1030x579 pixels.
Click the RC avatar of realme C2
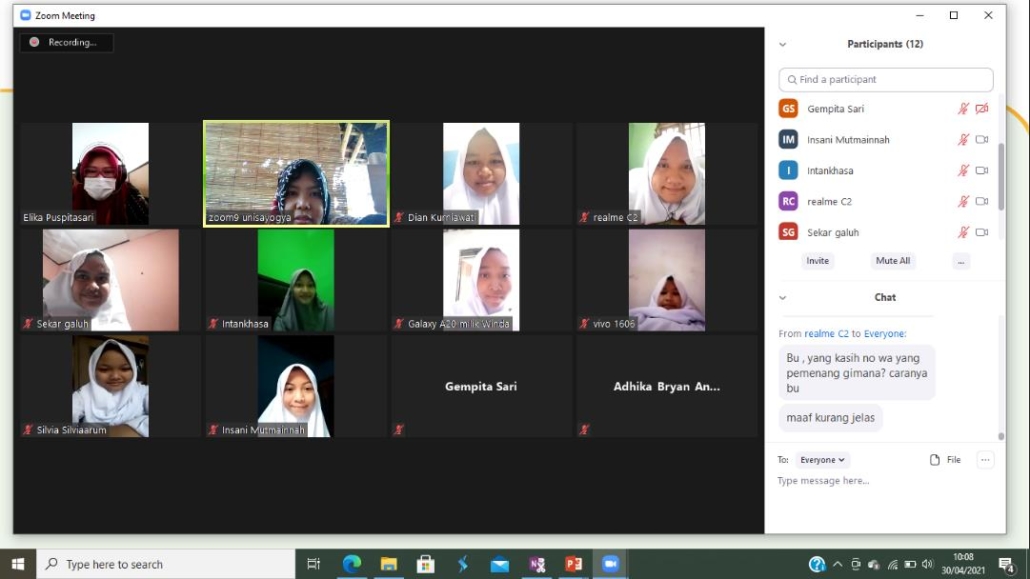click(x=788, y=201)
